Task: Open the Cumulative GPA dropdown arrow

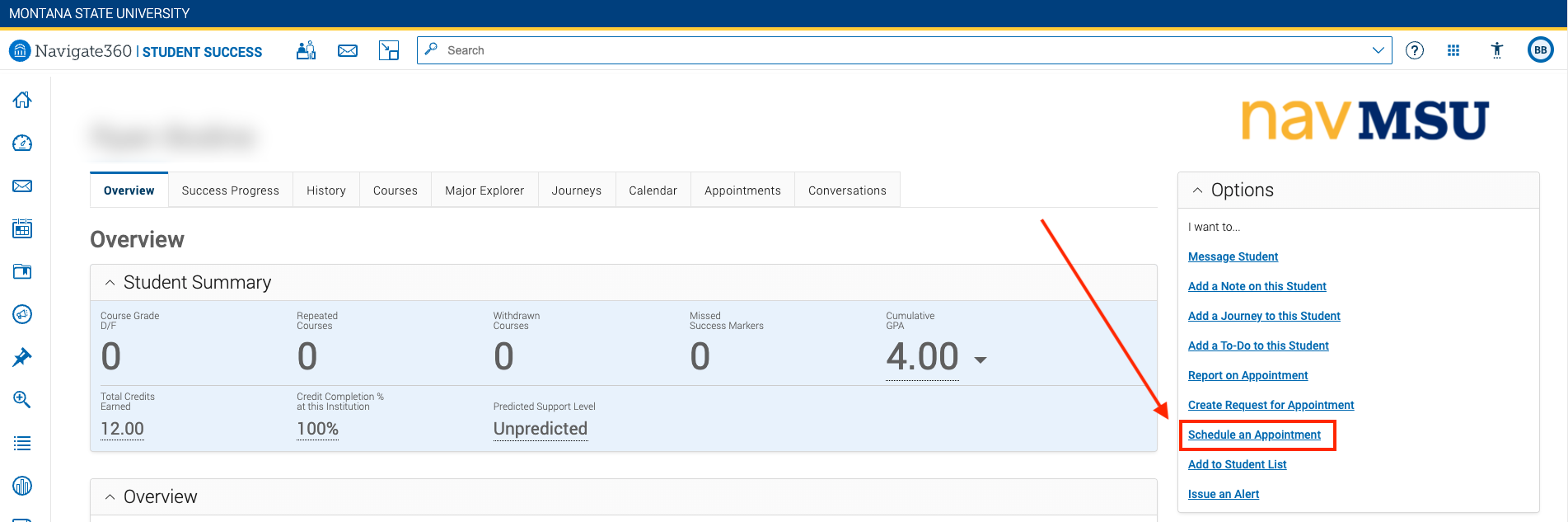Action: (x=981, y=360)
